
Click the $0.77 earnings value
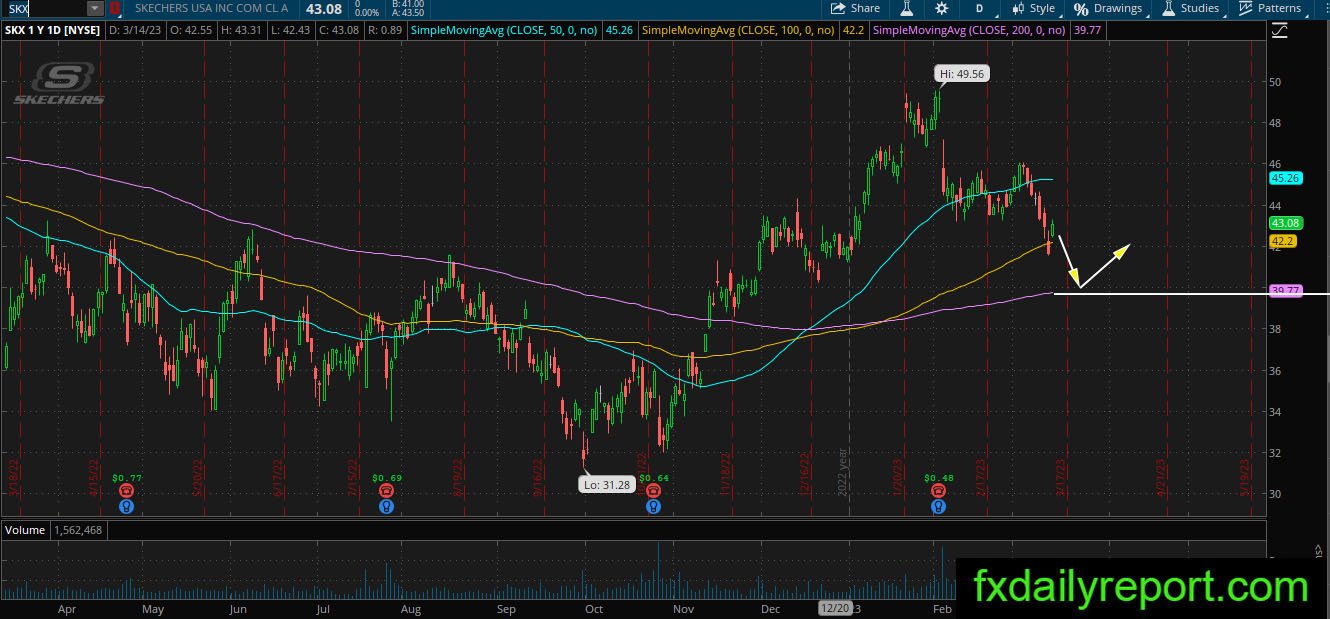point(127,478)
